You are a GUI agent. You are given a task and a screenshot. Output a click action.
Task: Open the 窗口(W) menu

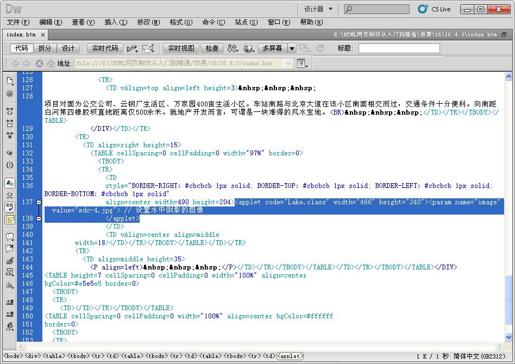pos(279,22)
